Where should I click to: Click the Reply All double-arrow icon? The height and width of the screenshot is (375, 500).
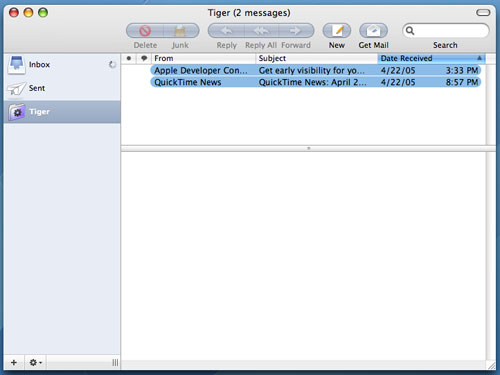coord(261,31)
